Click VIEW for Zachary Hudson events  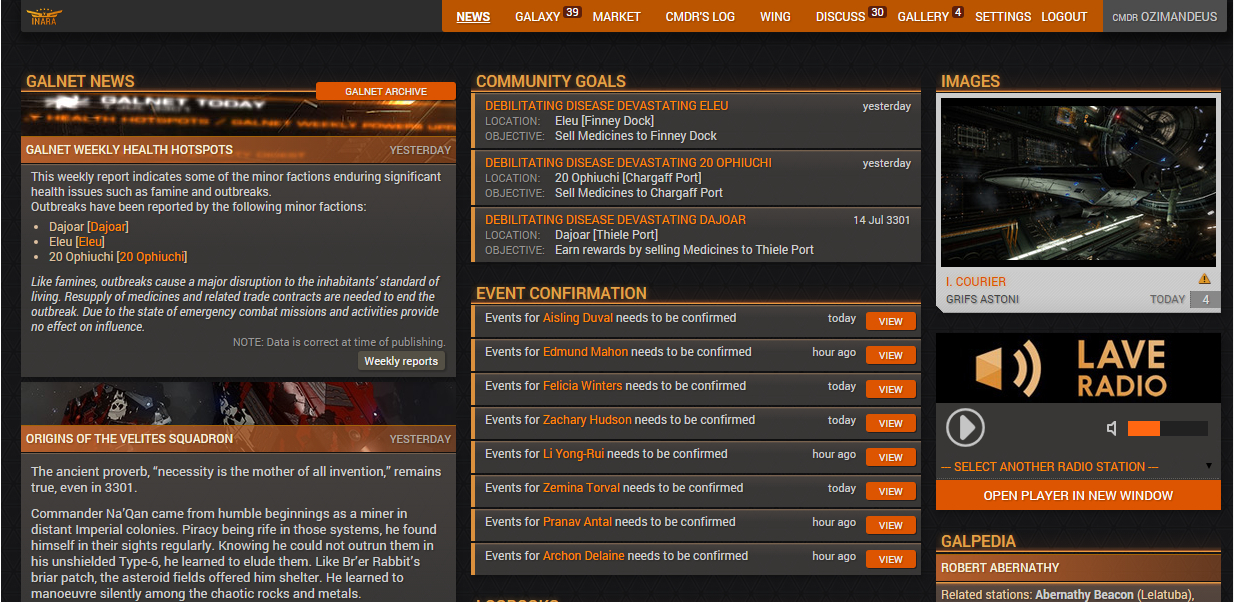(x=891, y=423)
